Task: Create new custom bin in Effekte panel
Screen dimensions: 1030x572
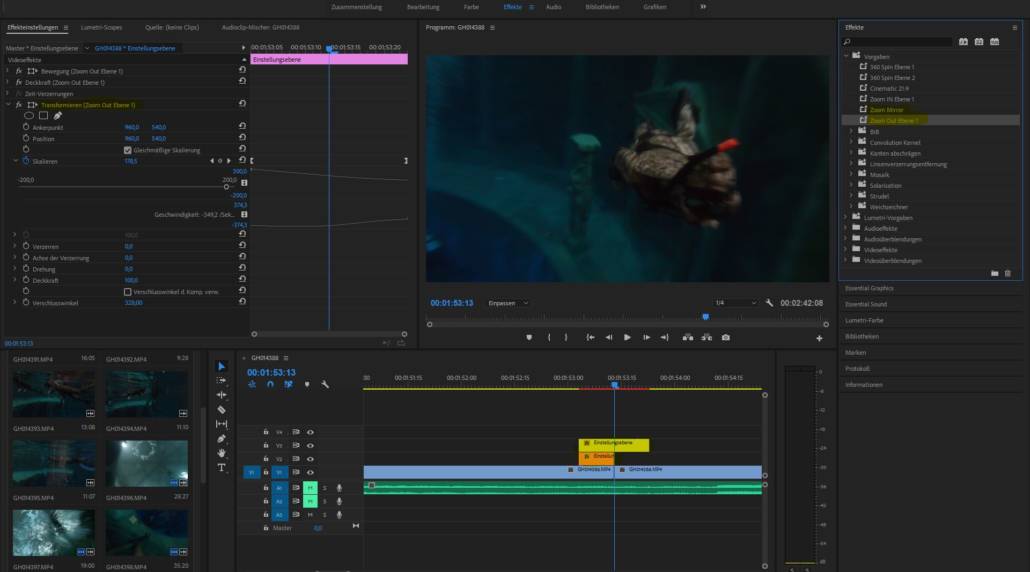Action: pyautogui.click(x=995, y=273)
